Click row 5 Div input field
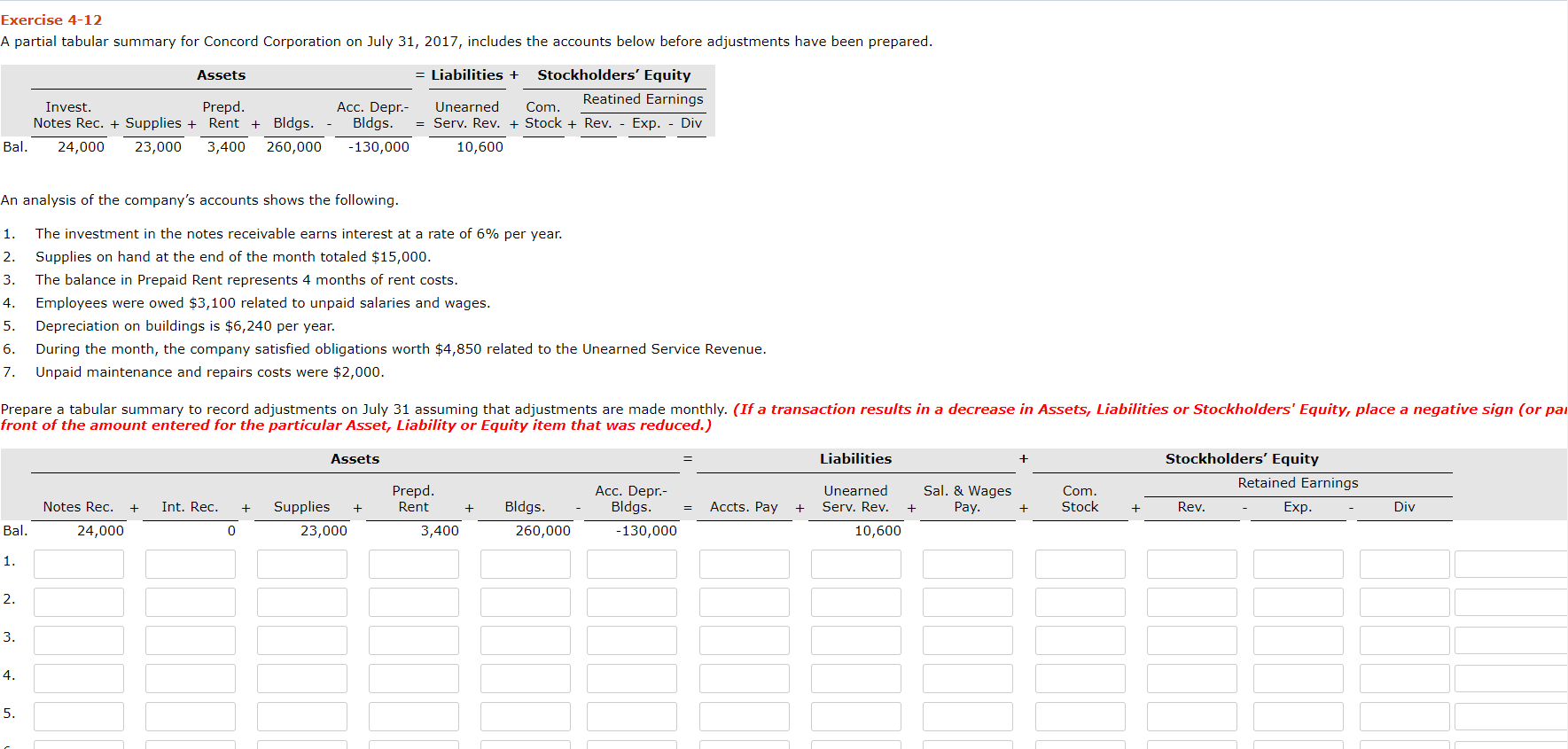1568x749 pixels. tap(1405, 716)
